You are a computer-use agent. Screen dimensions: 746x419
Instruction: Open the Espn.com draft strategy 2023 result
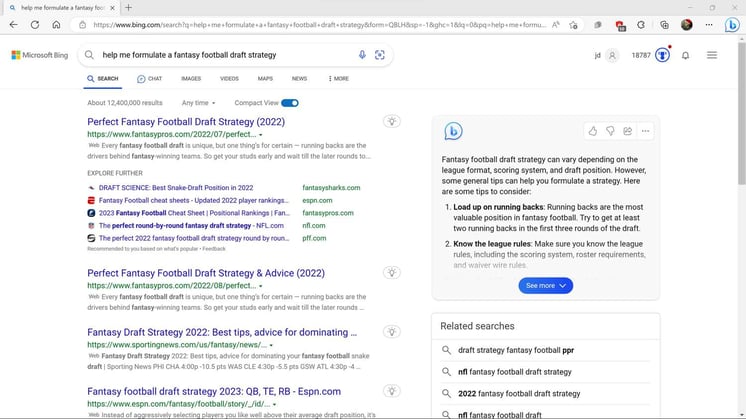pyautogui.click(x=214, y=391)
